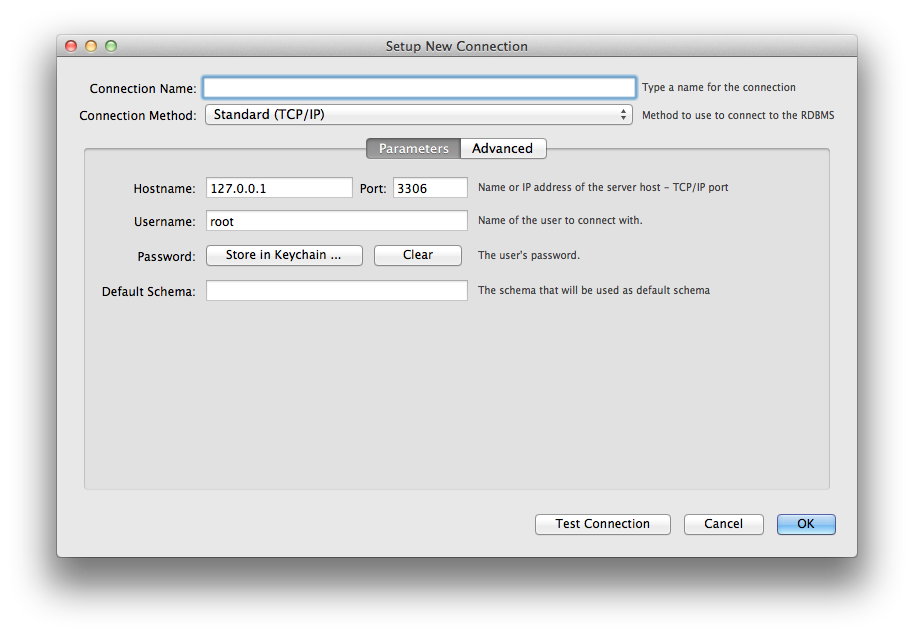Focus the Default Schema input field
The width and height of the screenshot is (914, 636).
pos(337,291)
